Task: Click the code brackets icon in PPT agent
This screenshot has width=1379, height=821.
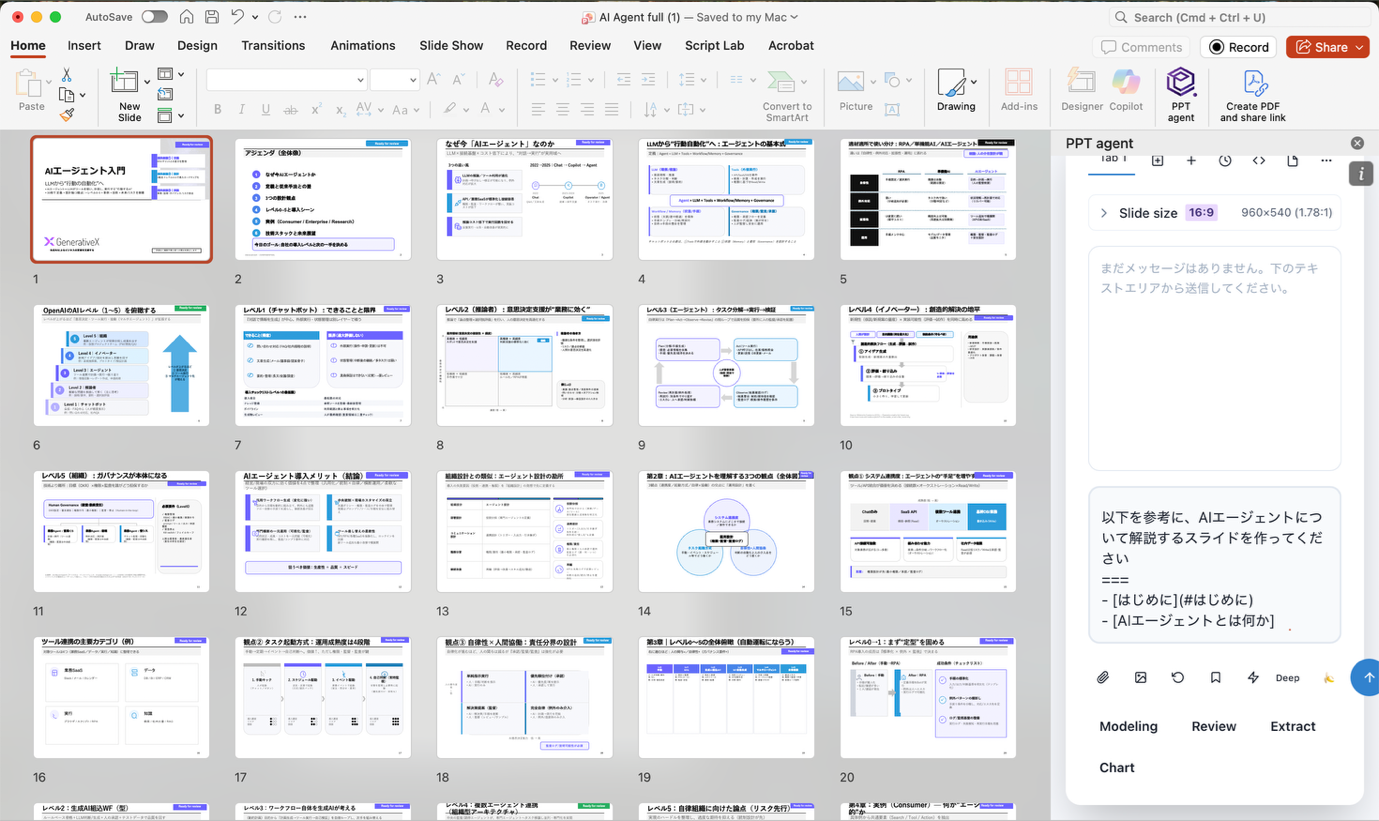Action: click(x=1259, y=160)
